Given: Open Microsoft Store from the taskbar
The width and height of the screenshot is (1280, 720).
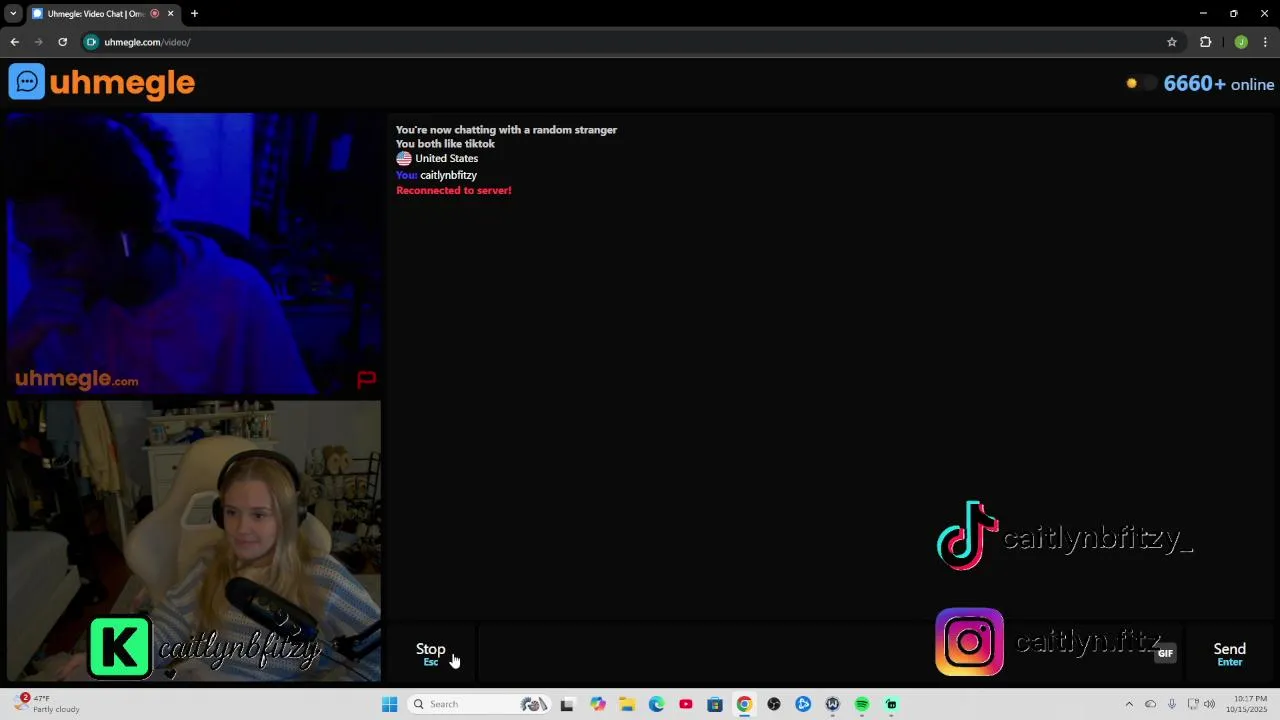Looking at the screenshot, I should (714, 704).
